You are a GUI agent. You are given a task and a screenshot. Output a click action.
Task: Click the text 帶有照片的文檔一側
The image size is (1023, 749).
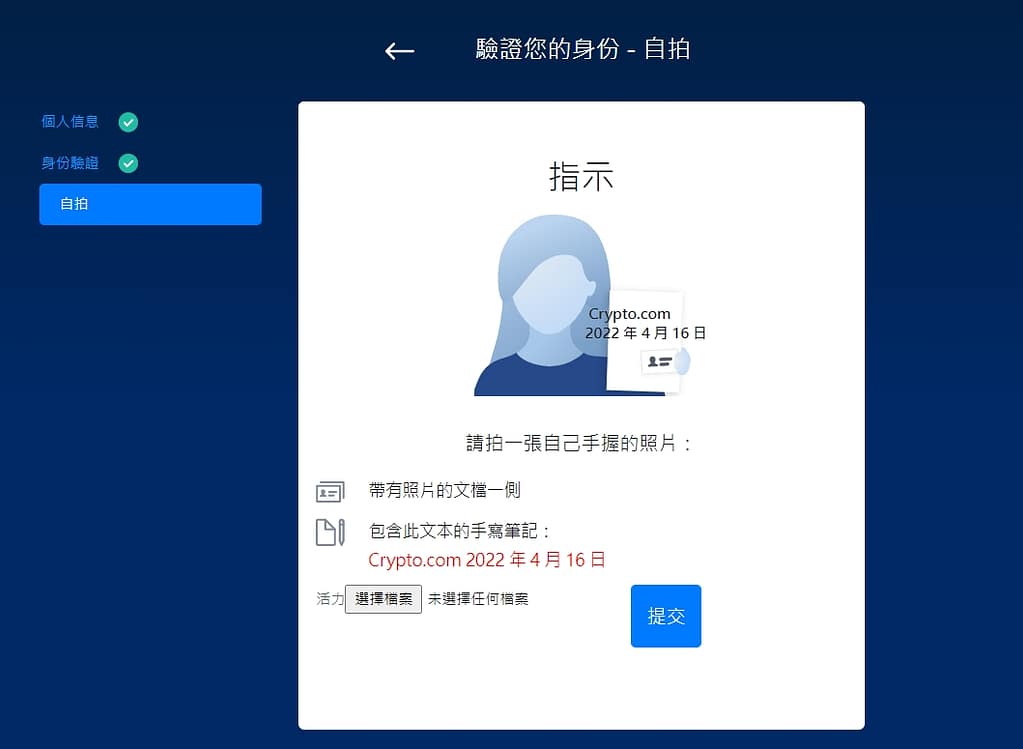444,490
